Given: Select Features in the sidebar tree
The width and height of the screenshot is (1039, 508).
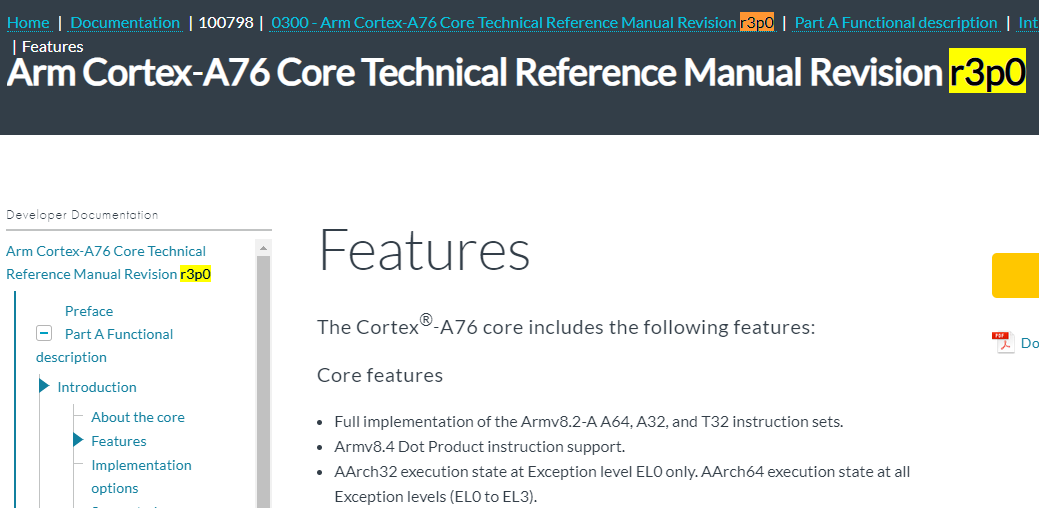Looking at the screenshot, I should pyautogui.click(x=119, y=441).
